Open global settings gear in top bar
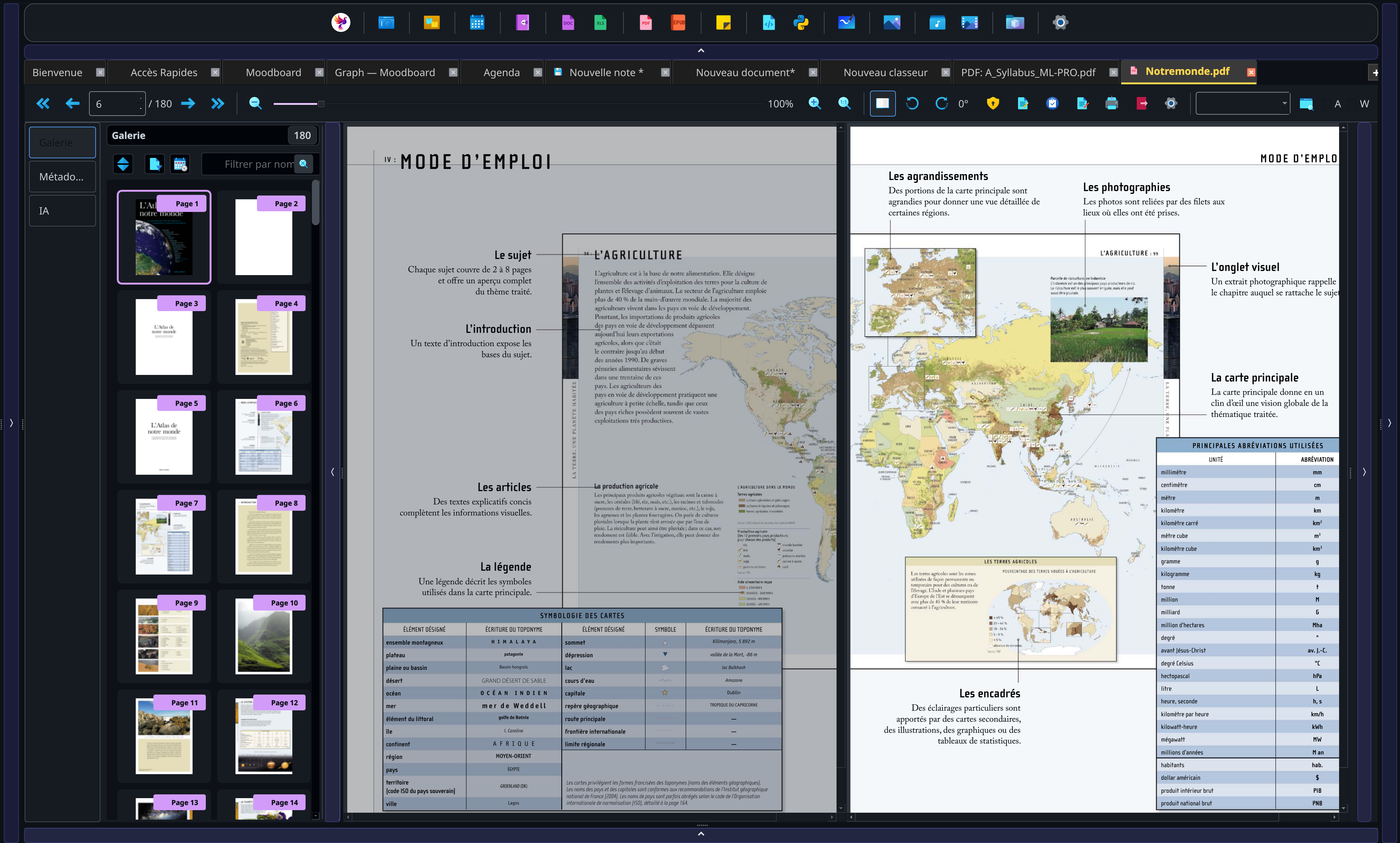Image resolution: width=1400 pixels, height=843 pixels. coord(1061,23)
